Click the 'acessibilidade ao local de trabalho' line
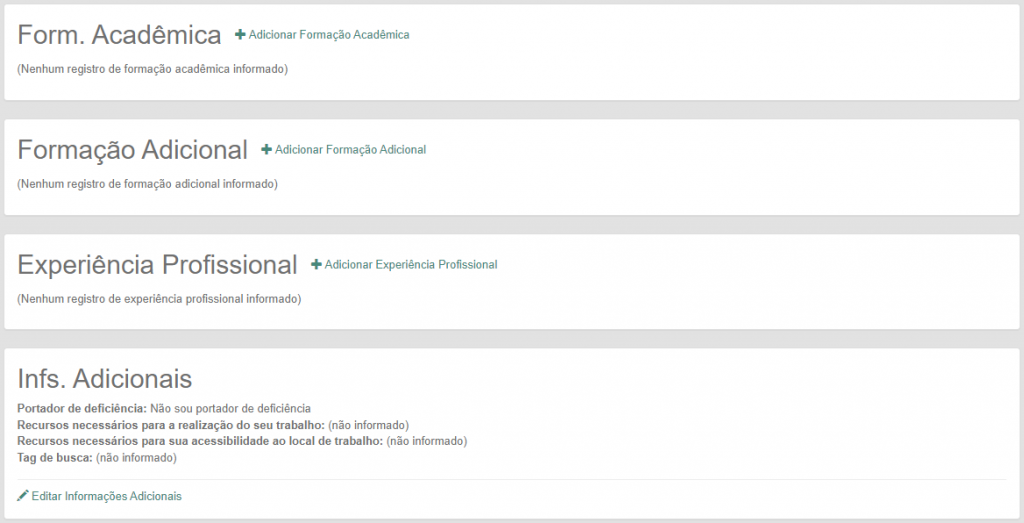Screen dimensions: 1024x523 pyautogui.click(x=242, y=441)
